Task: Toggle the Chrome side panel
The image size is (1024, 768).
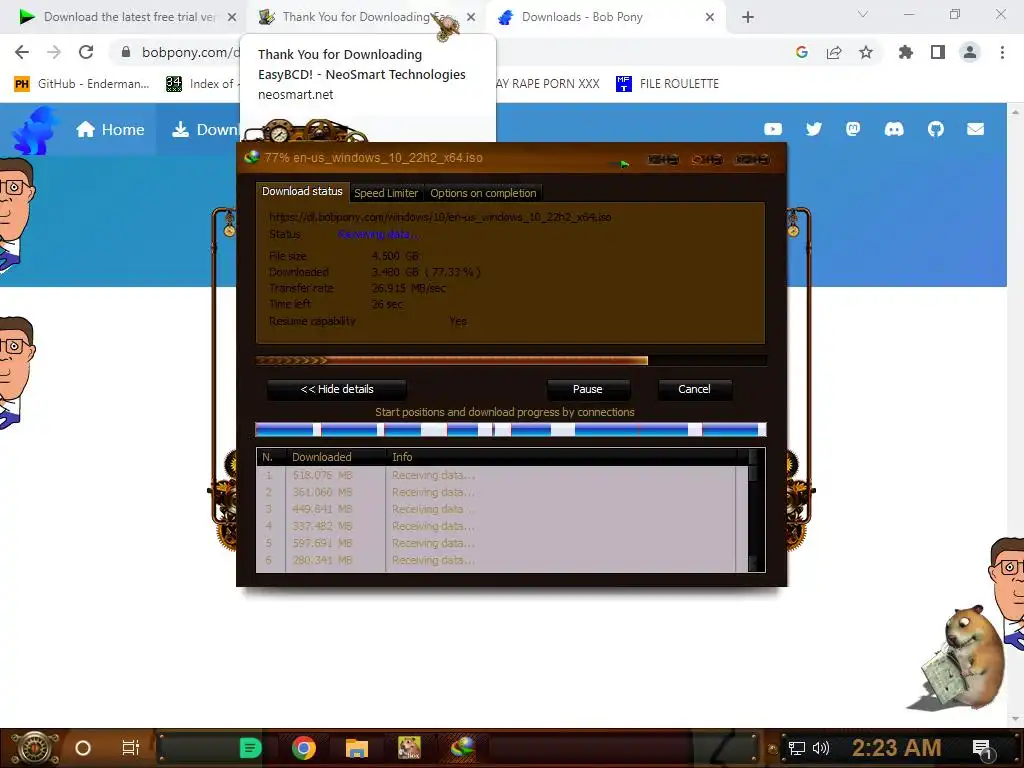Action: (x=938, y=52)
